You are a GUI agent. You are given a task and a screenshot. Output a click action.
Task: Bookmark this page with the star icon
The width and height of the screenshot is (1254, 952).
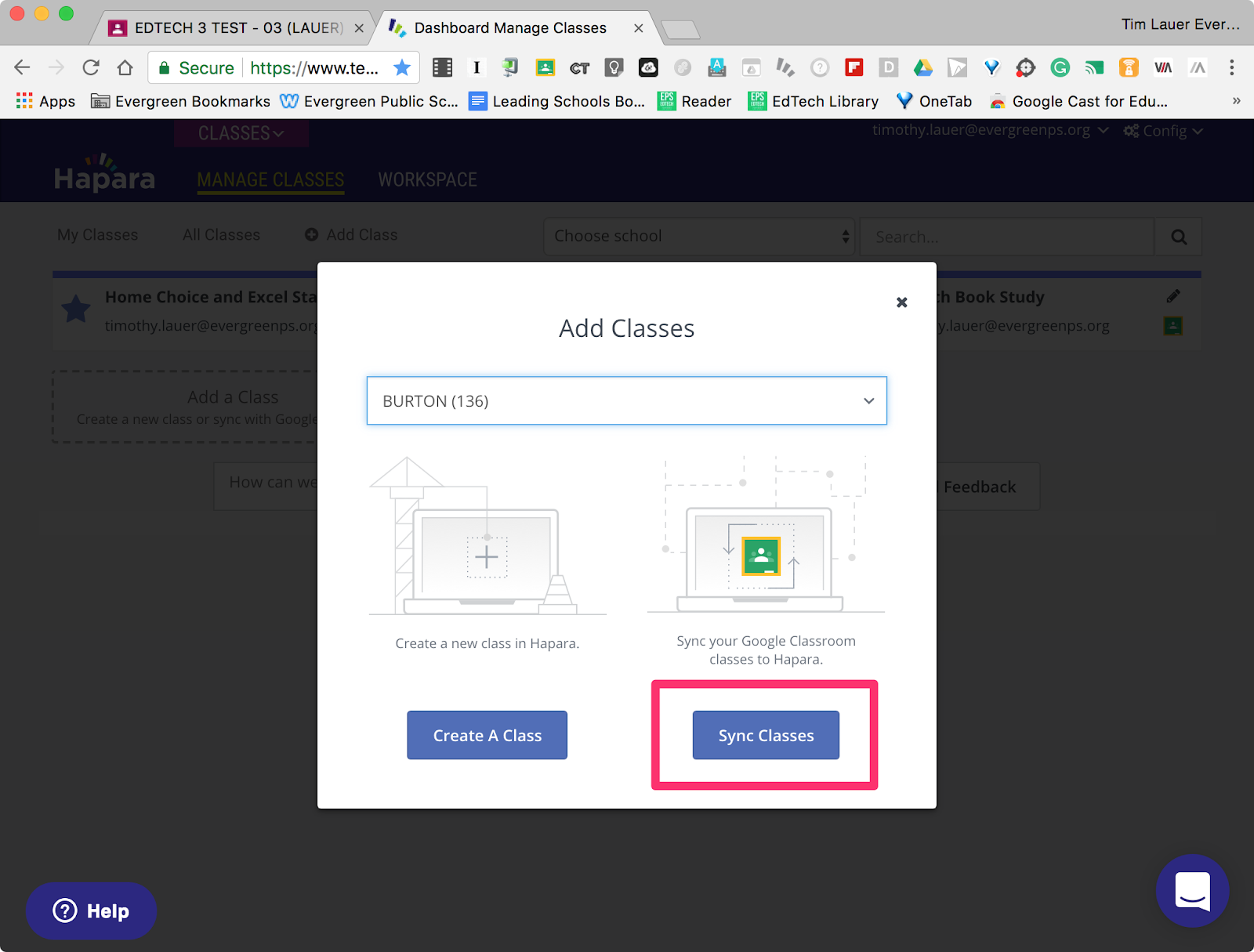click(402, 67)
